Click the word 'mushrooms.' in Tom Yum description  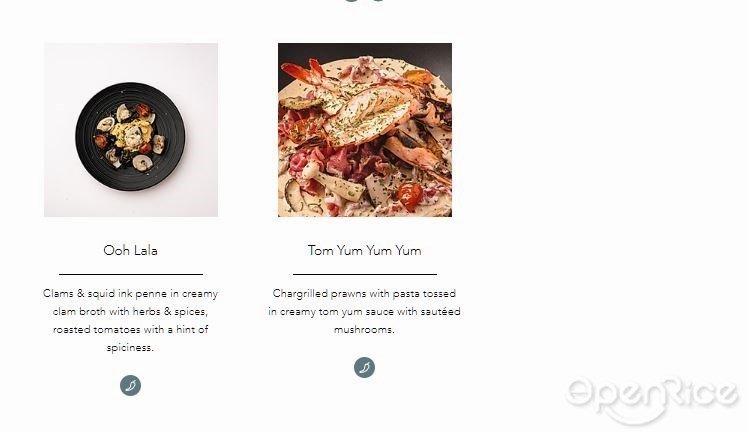364,330
